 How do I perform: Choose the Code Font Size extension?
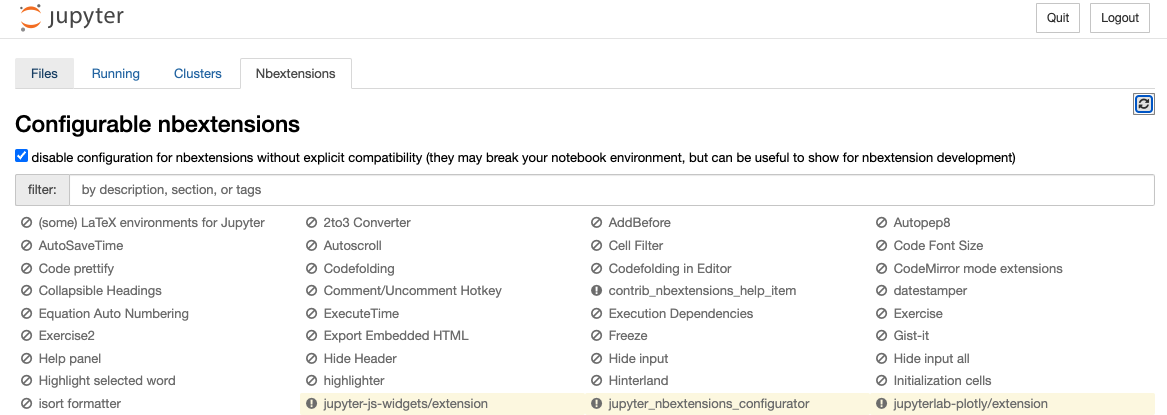[938, 246]
